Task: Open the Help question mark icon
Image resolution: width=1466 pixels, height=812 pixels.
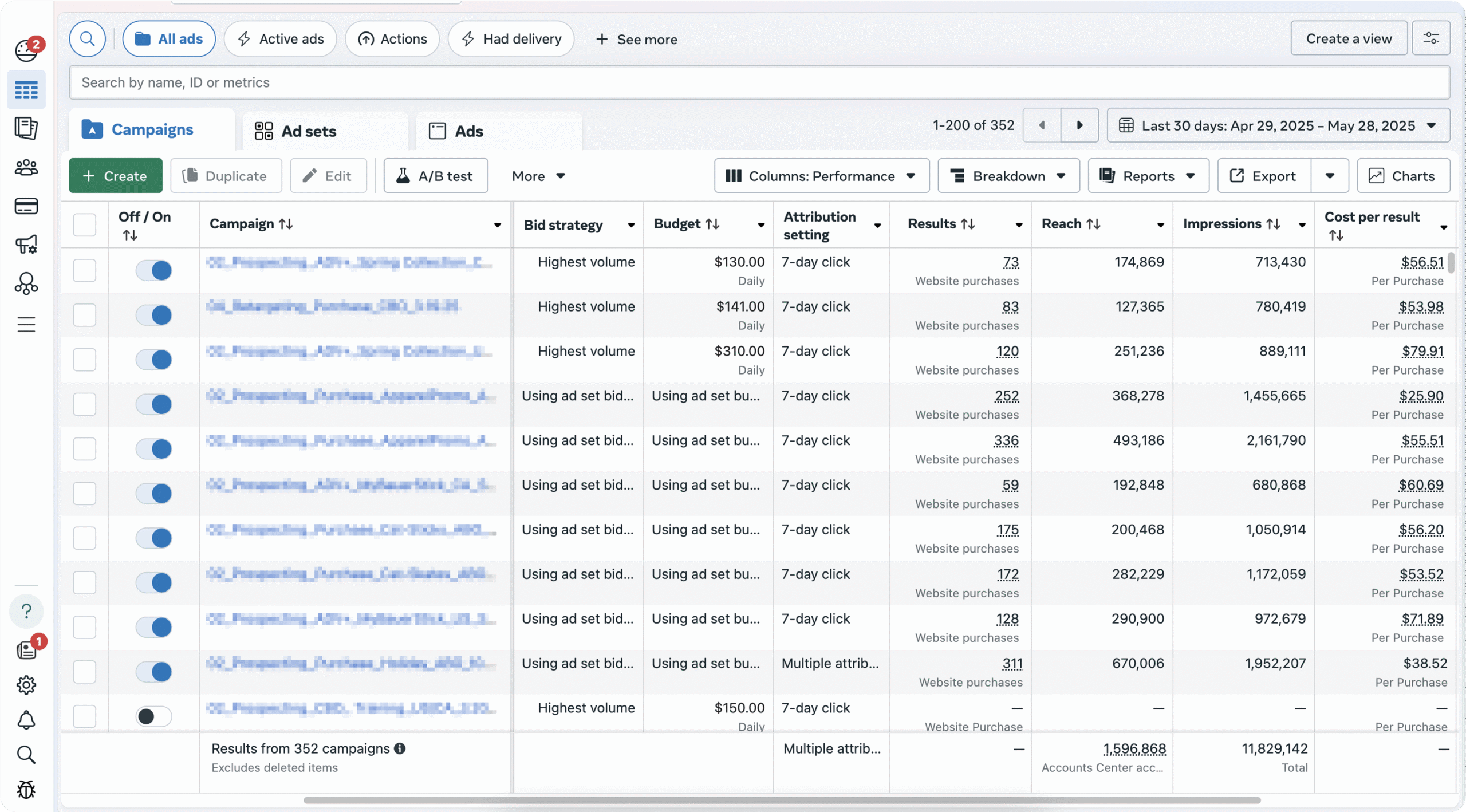Action: pyautogui.click(x=26, y=611)
